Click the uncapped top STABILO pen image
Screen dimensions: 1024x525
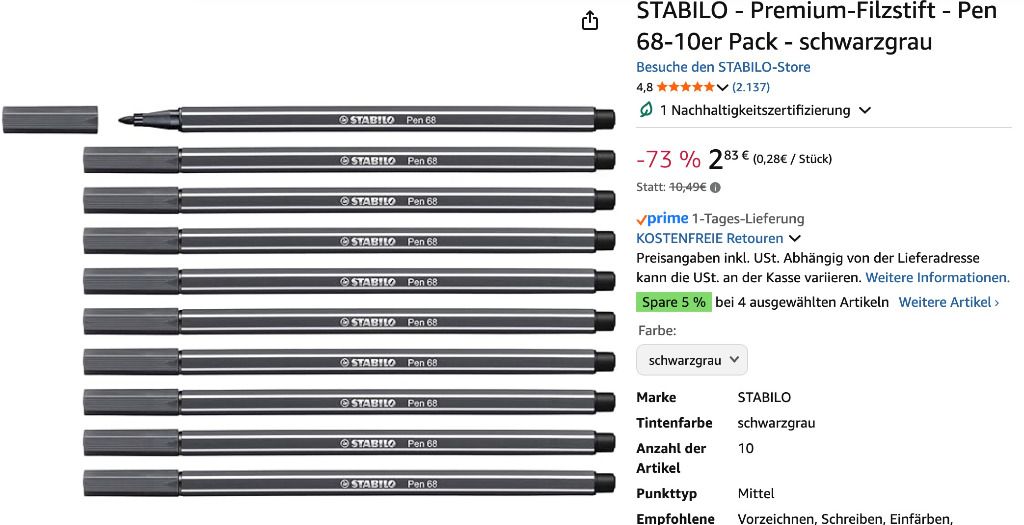click(366, 120)
